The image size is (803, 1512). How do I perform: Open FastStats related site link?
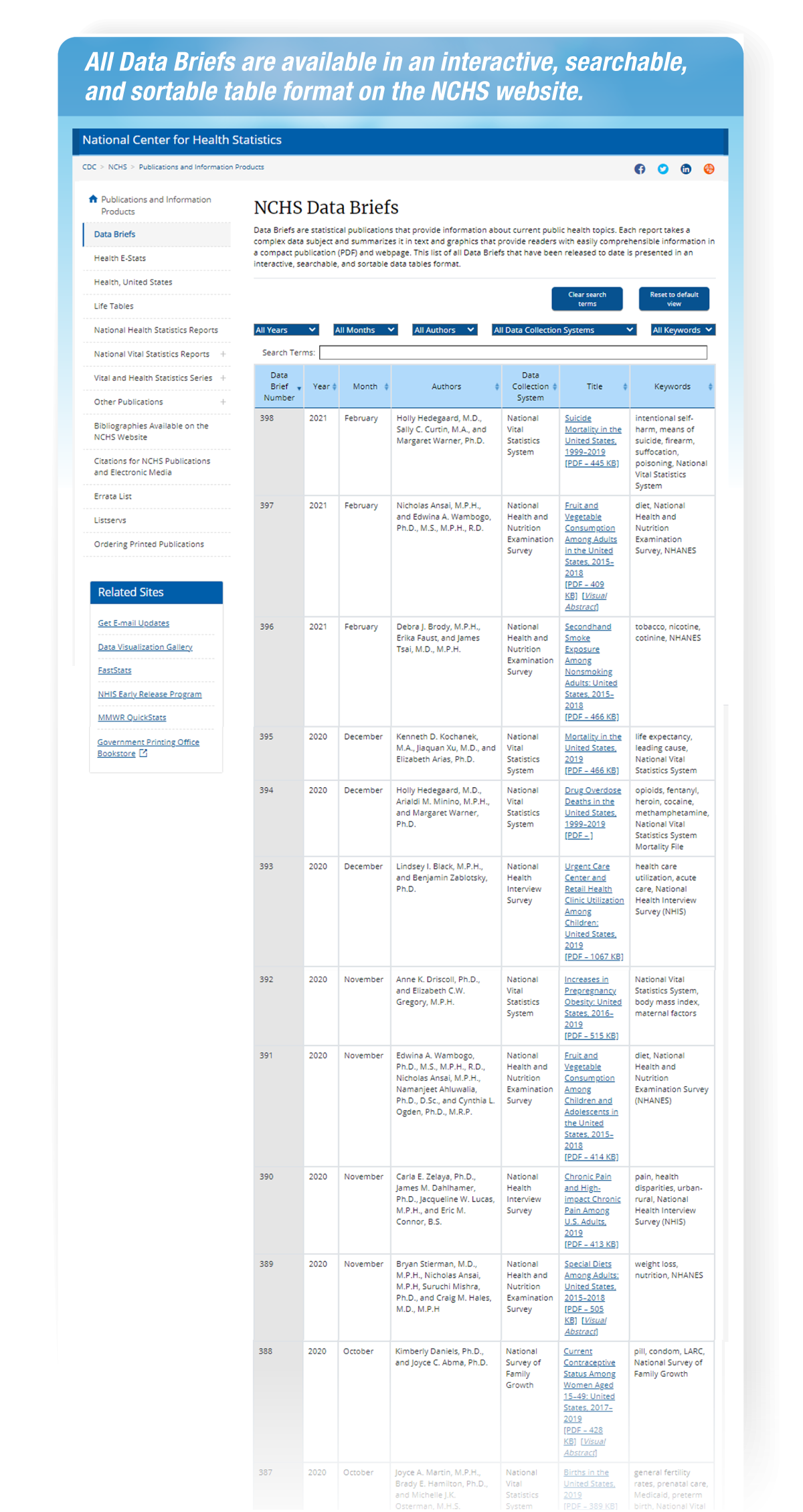(x=115, y=670)
